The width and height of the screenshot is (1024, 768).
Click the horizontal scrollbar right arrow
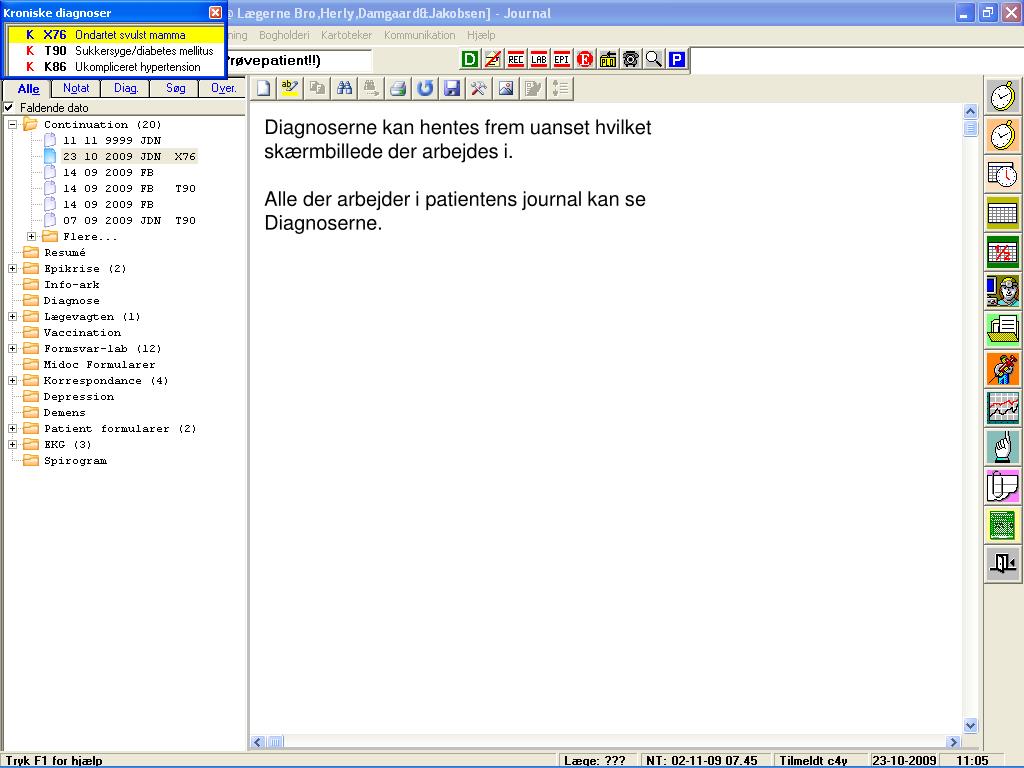[953, 742]
